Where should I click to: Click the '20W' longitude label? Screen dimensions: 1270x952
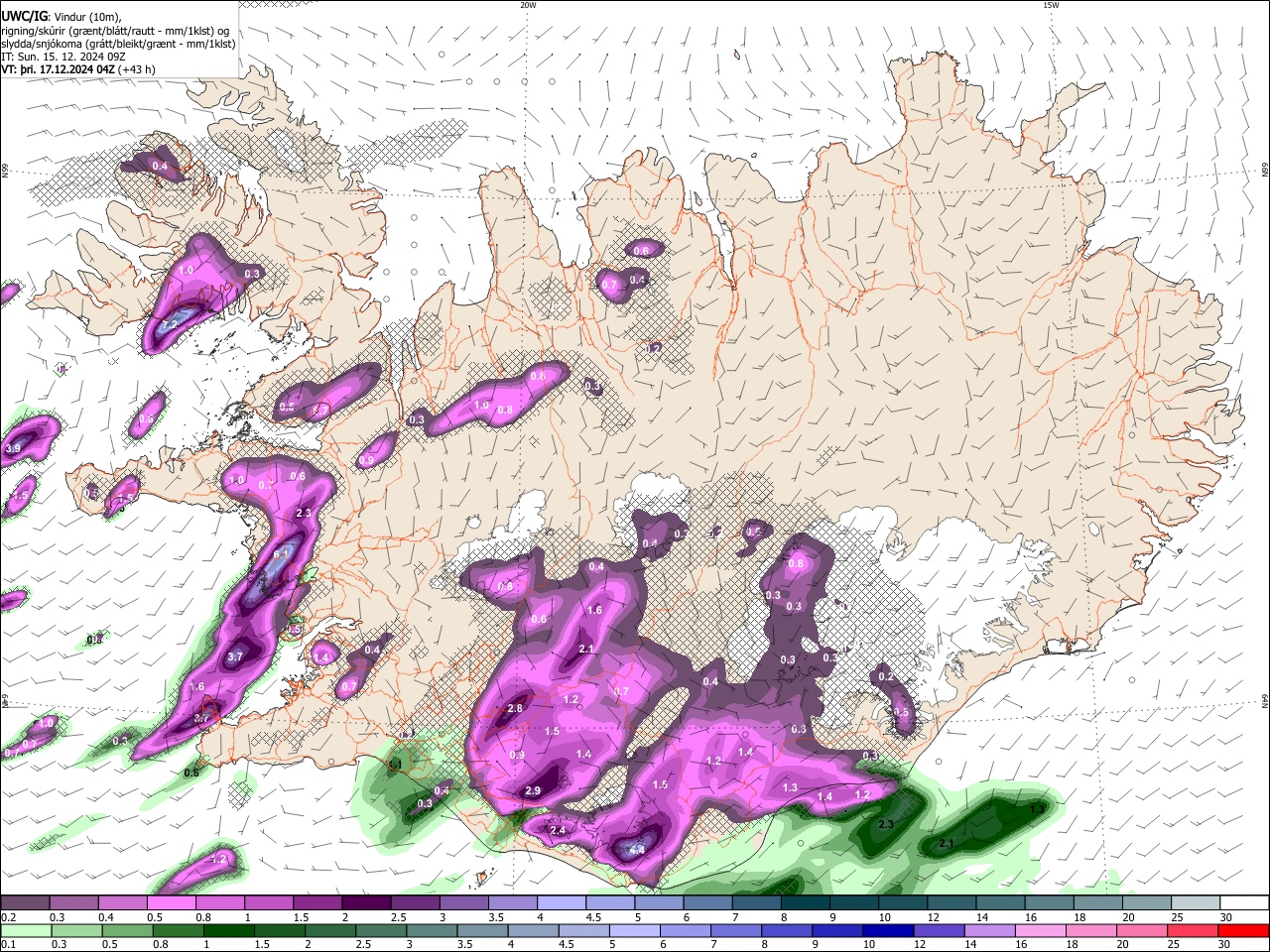click(x=527, y=5)
